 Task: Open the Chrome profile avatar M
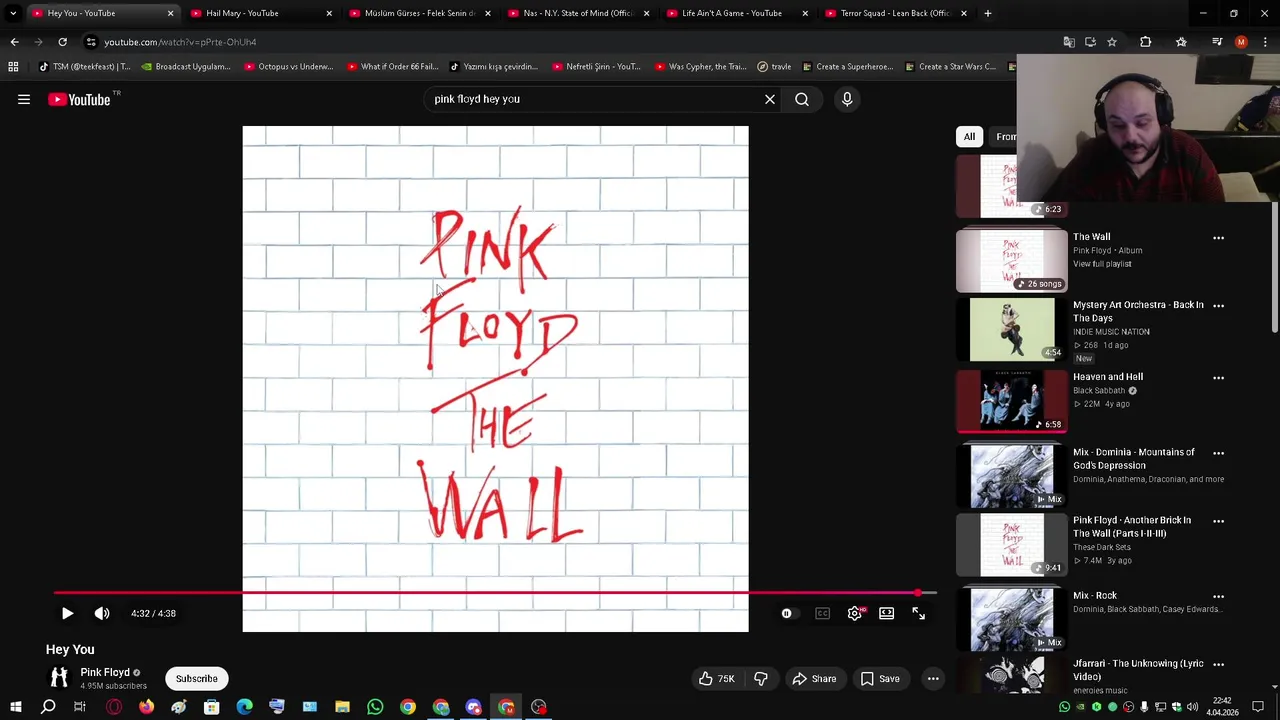[x=1241, y=42]
